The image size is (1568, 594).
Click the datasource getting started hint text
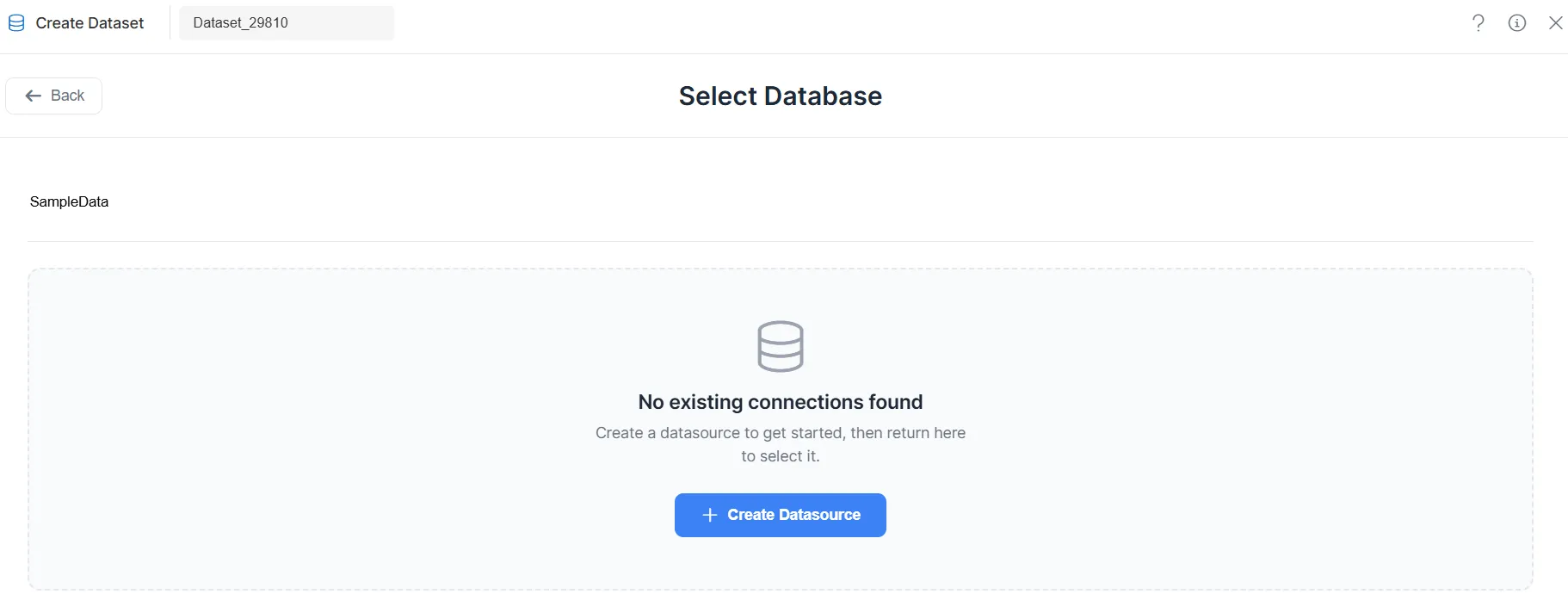tap(780, 444)
